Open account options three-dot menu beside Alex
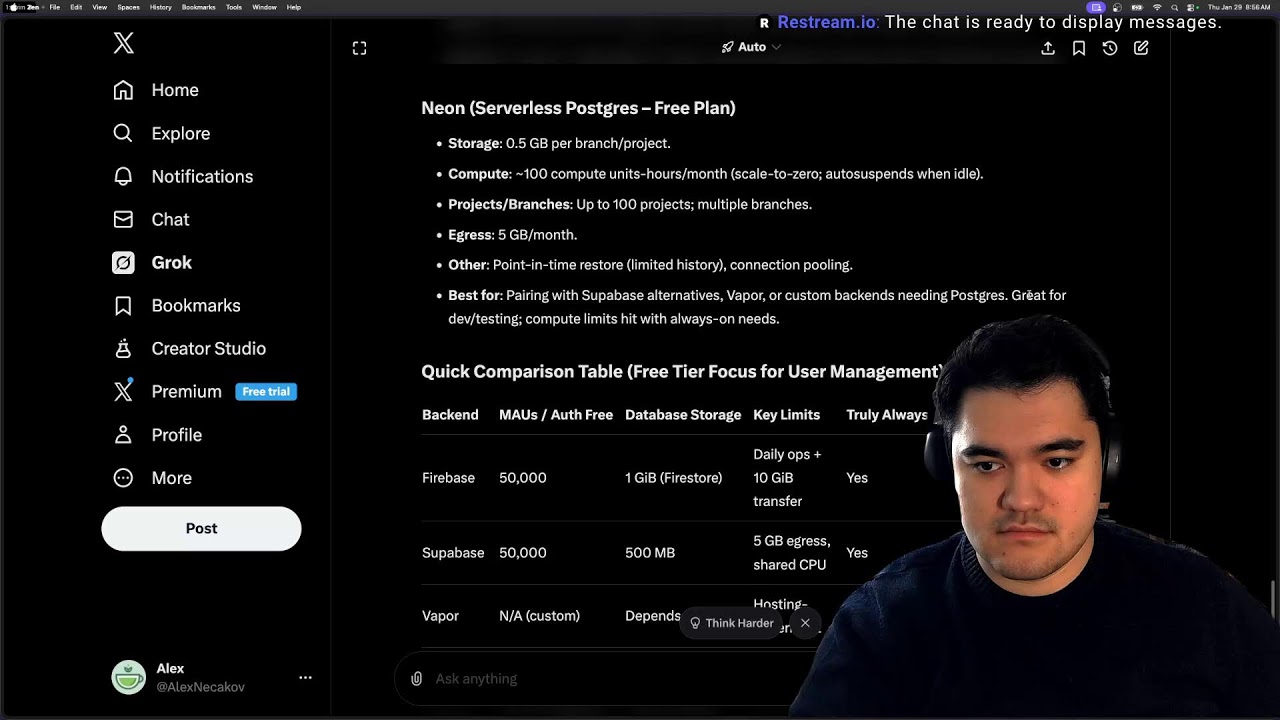 305,677
